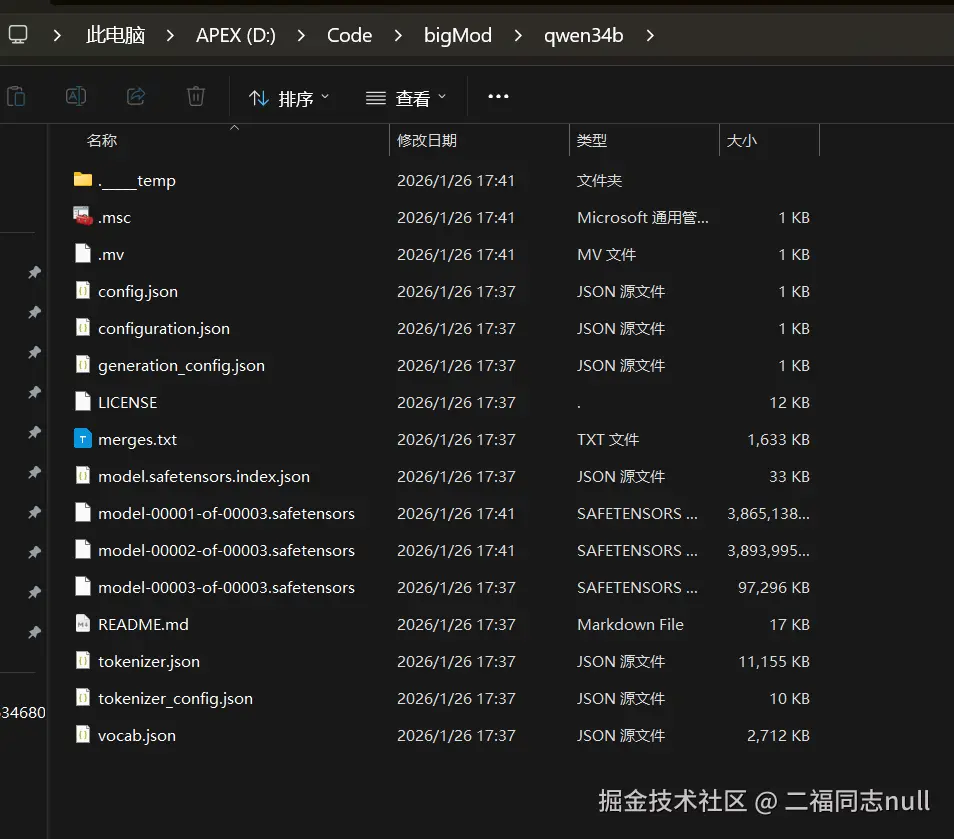This screenshot has height=839, width=954.
Task: Select the file name vocab.json
Action: (x=137, y=736)
